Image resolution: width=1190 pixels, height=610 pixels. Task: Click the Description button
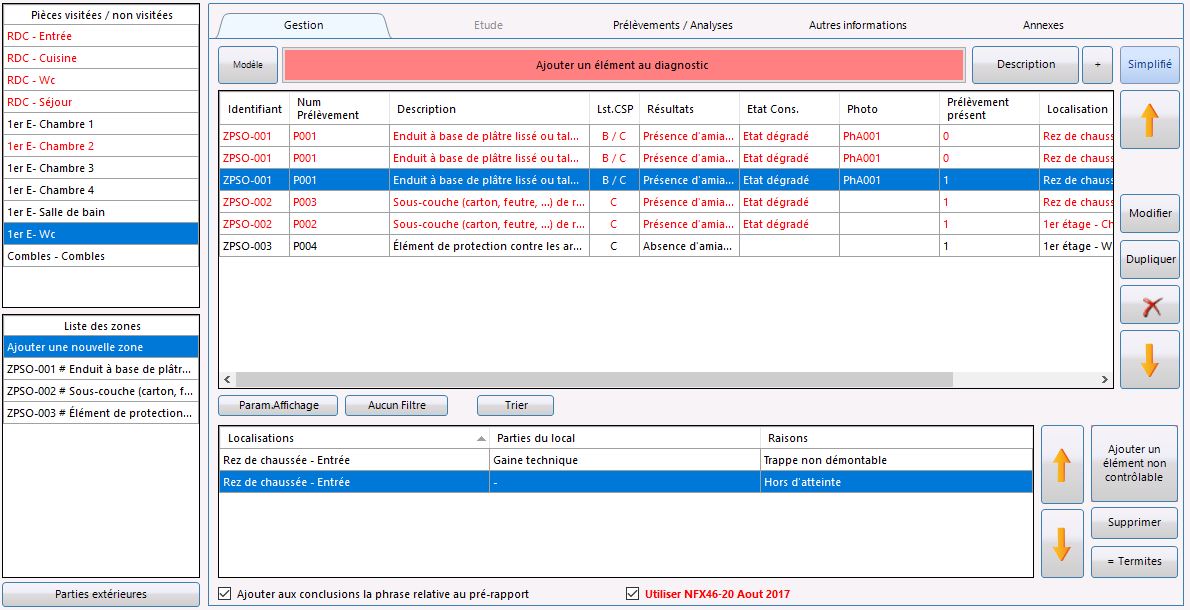point(1025,64)
